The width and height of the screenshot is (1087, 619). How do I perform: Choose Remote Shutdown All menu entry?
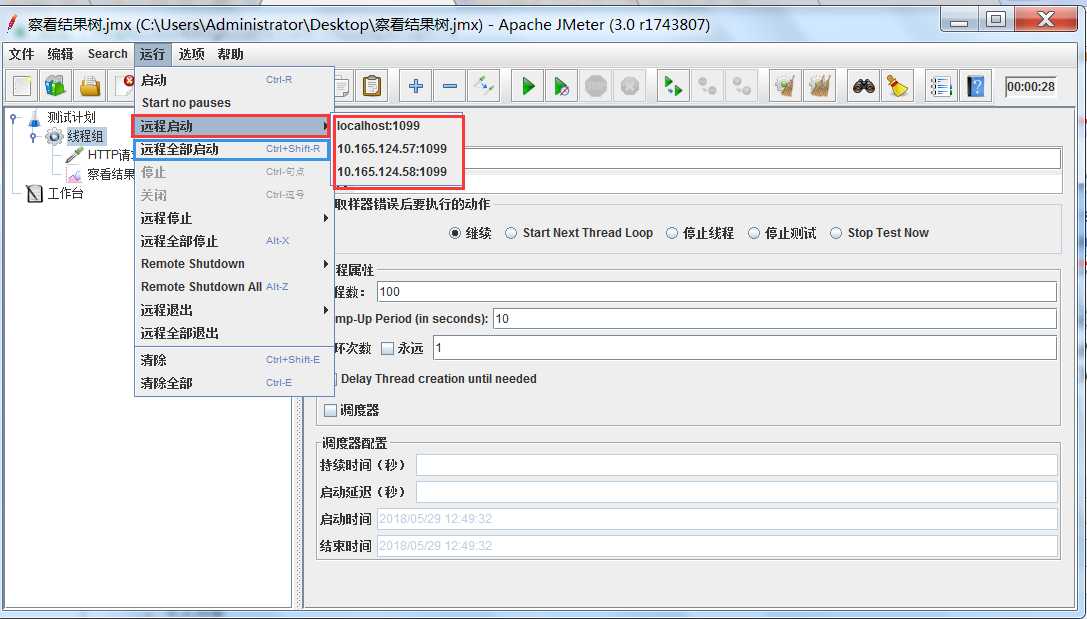(x=234, y=287)
